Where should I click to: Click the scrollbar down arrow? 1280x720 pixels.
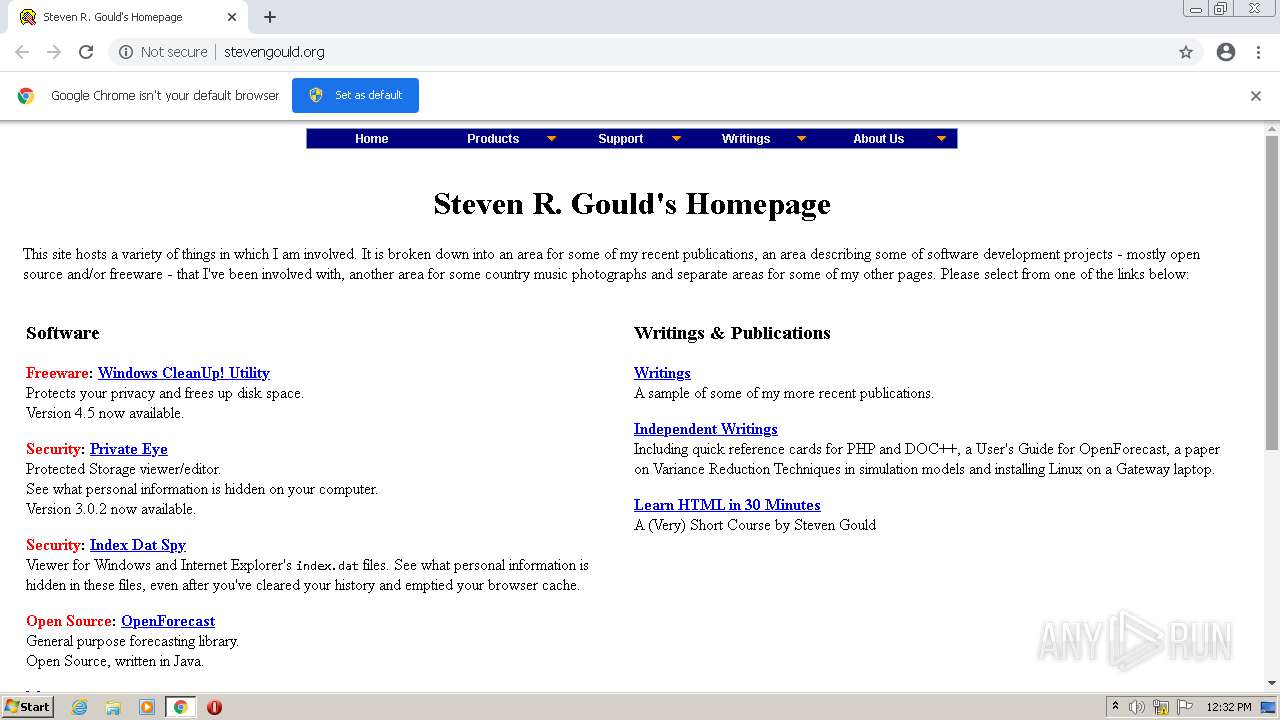tap(1272, 683)
